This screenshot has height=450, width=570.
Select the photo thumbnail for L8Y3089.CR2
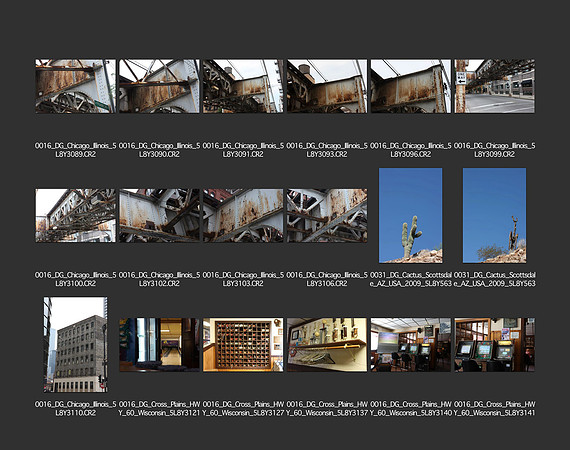pyautogui.click(x=76, y=86)
